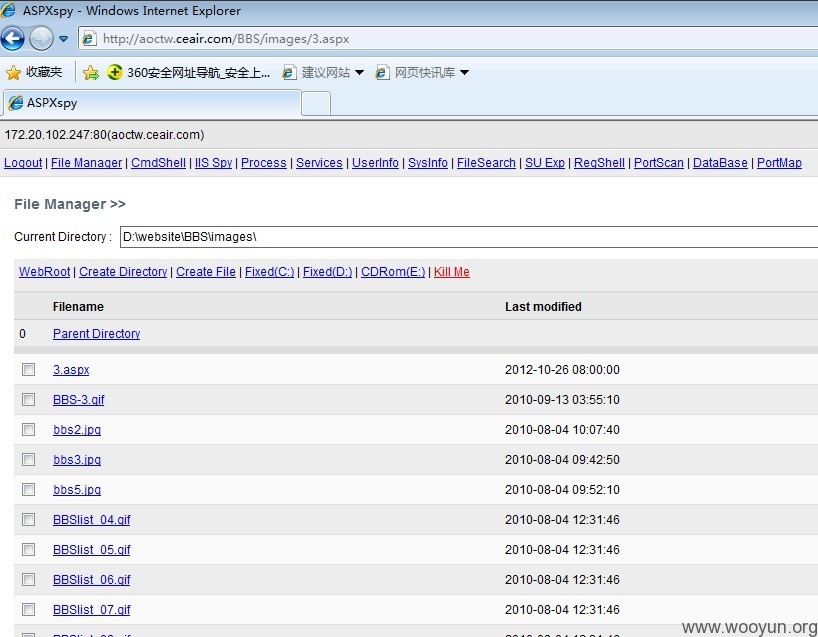The width and height of the screenshot is (818, 637).
Task: Open the BBSlist_05.gif file link
Action: click(92, 550)
